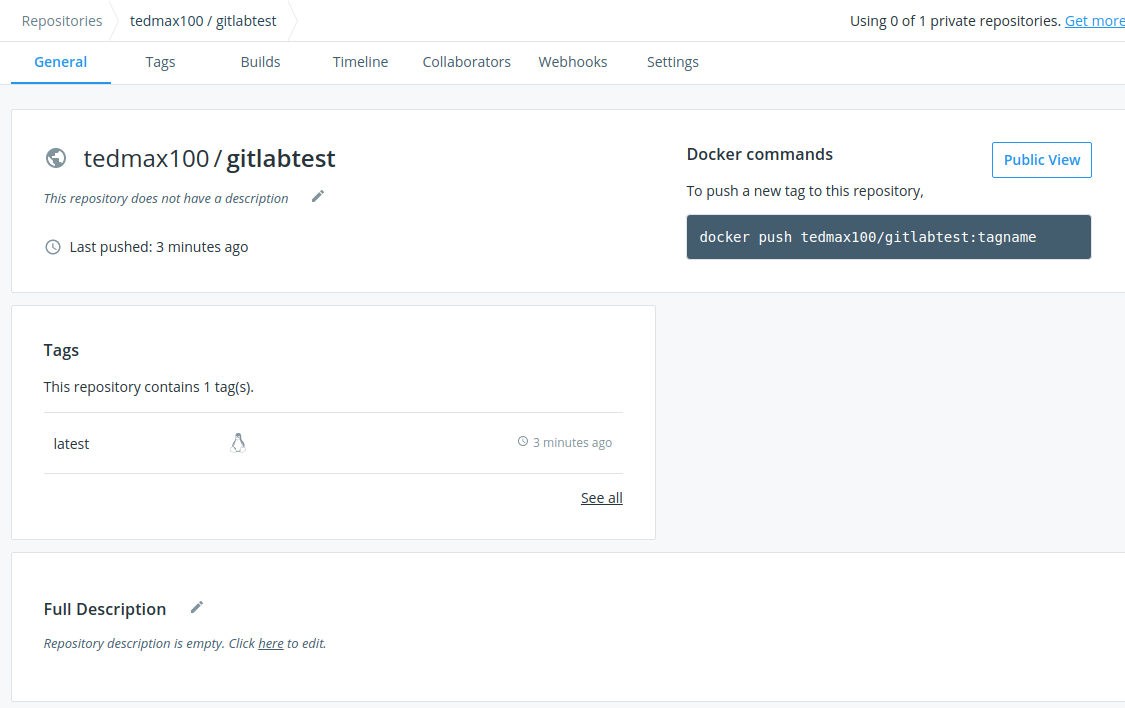The image size is (1125, 708).
Task: Edit Full Description with pencil icon
Action: coord(197,607)
